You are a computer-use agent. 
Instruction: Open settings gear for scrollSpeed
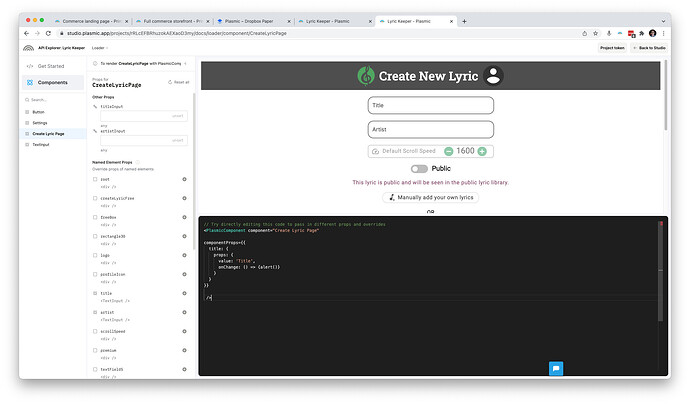tap(184, 331)
